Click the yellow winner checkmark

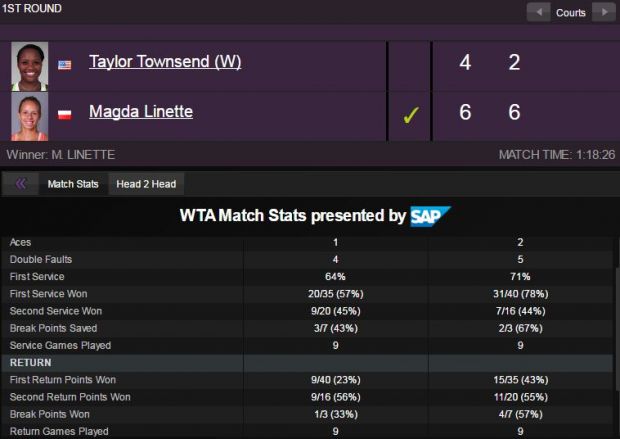[411, 115]
